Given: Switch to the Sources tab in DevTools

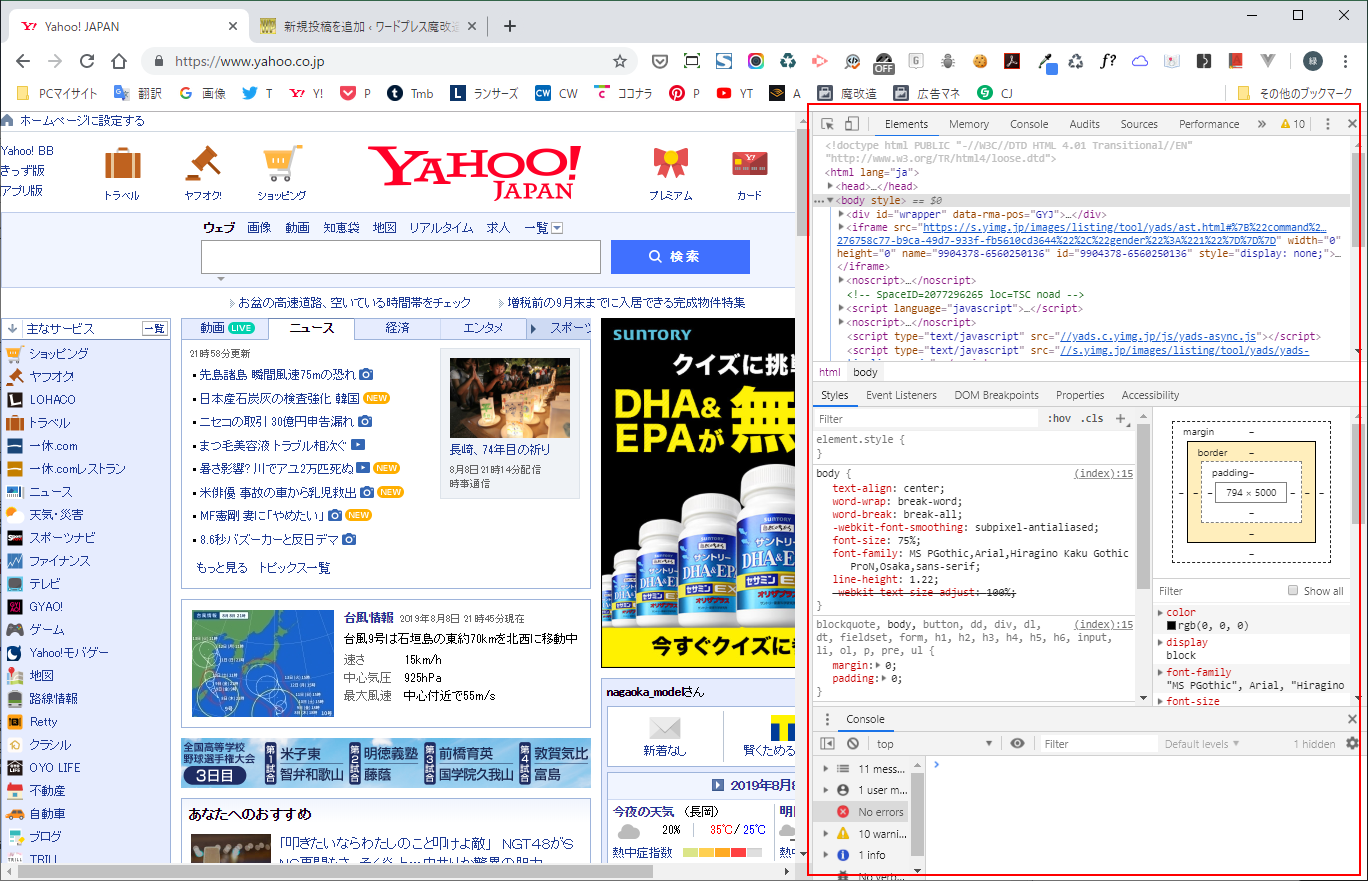Looking at the screenshot, I should click(1138, 124).
